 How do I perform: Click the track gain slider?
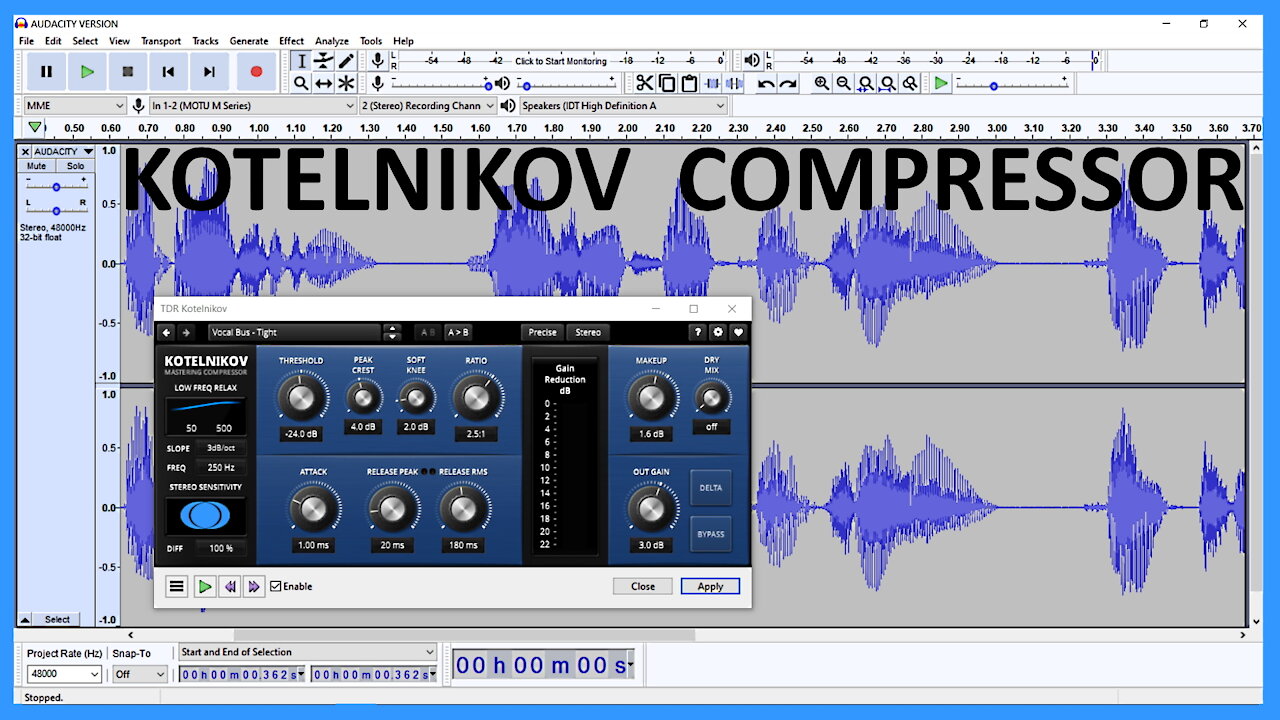(56, 187)
